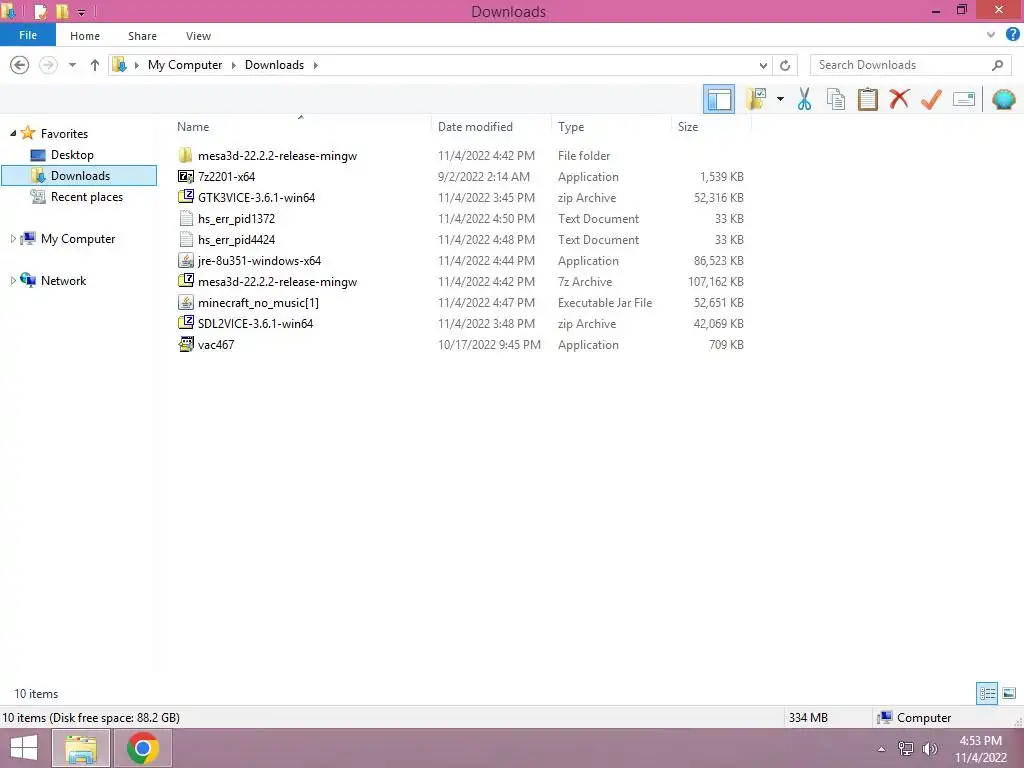Click My Computer in address breadcrumb

coord(185,65)
